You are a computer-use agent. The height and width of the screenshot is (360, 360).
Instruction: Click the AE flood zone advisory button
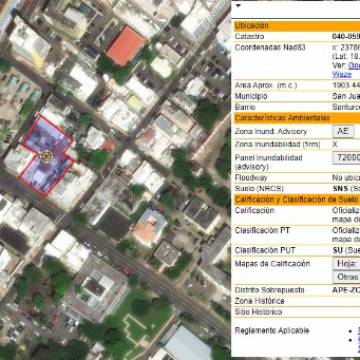[343, 131]
